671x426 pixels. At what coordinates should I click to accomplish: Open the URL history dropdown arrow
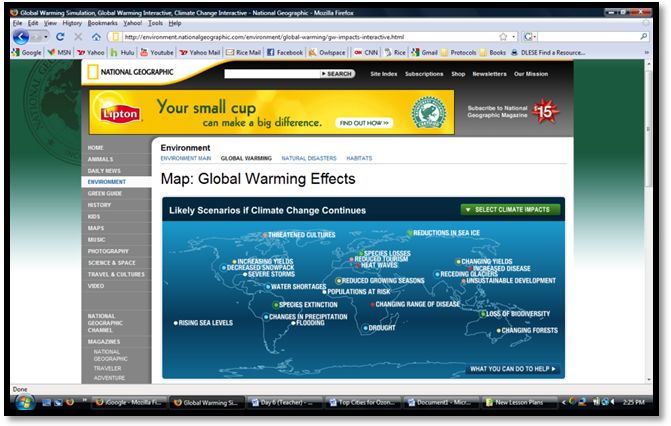pos(514,37)
